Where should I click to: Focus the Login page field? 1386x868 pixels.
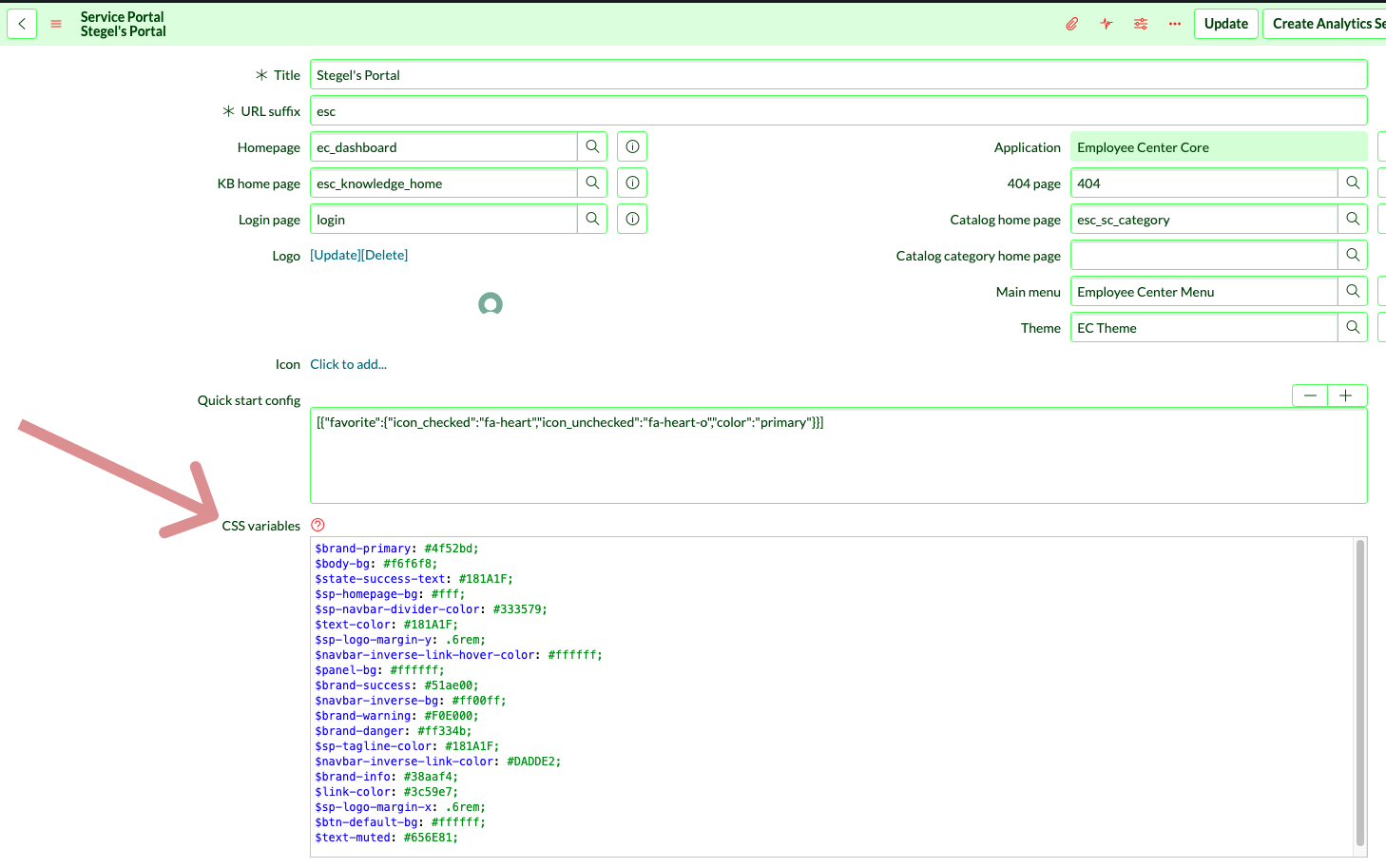click(x=443, y=219)
